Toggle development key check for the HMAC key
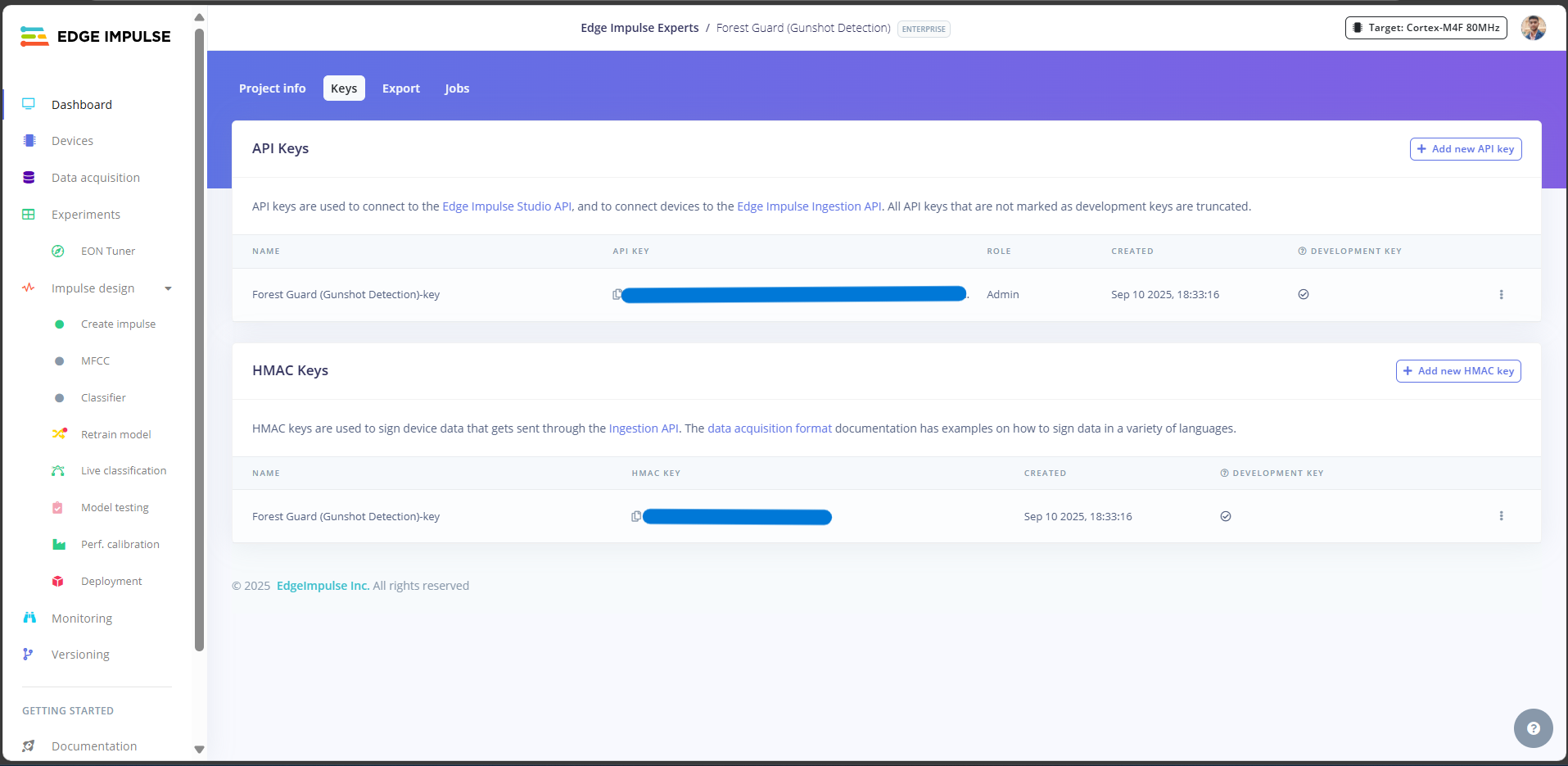This screenshot has height=766, width=1568. click(1226, 517)
